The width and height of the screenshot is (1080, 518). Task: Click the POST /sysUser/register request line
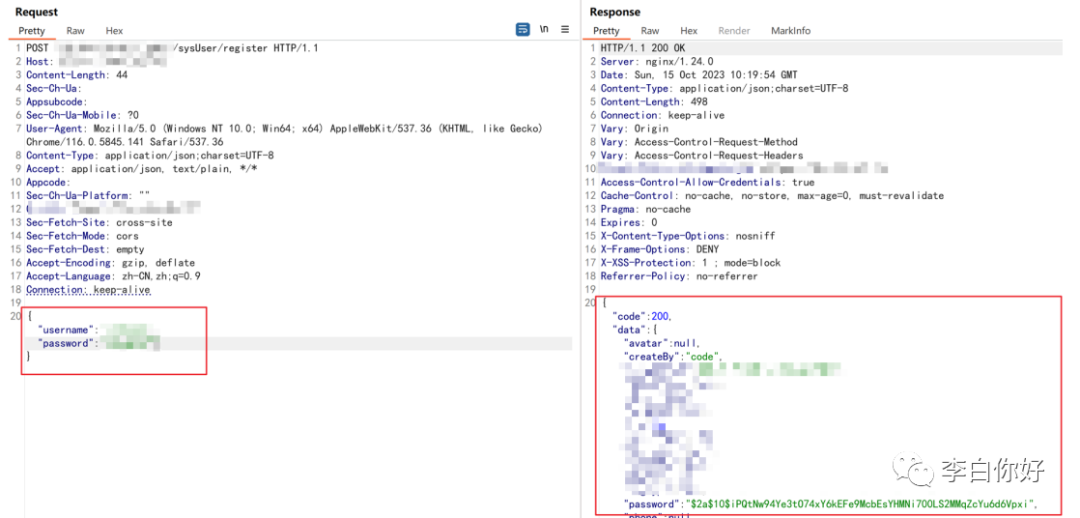click(x=172, y=48)
